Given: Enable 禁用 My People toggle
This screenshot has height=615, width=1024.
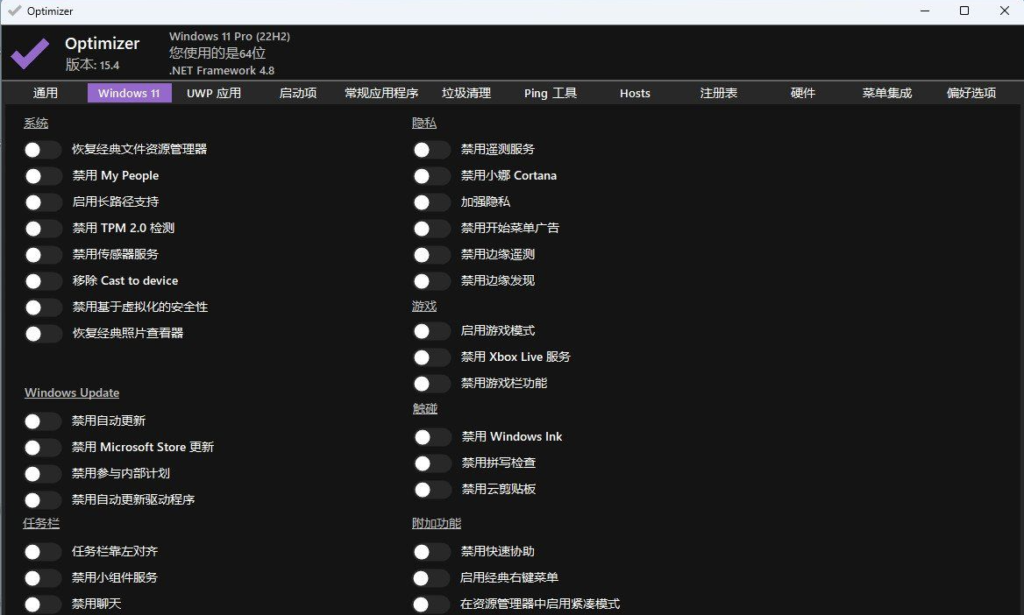Looking at the screenshot, I should coord(42,175).
